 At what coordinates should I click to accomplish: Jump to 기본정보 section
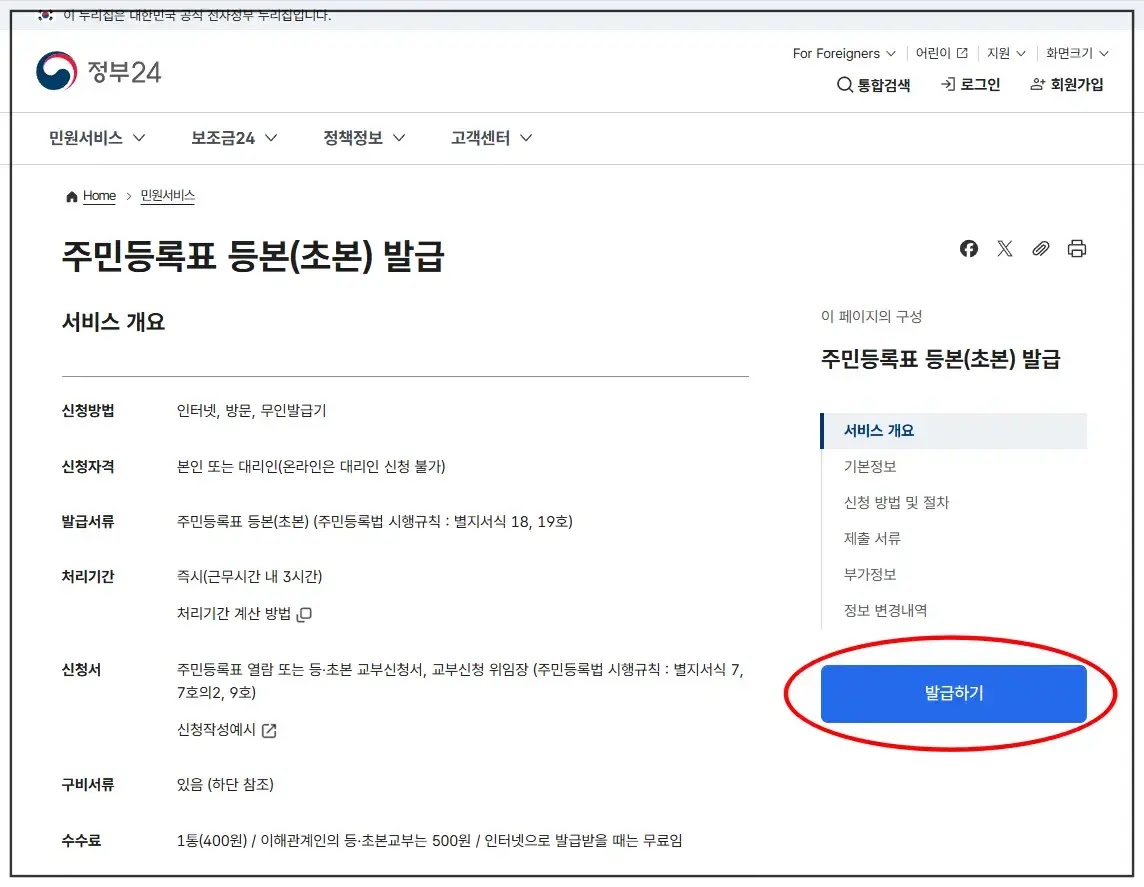pyautogui.click(x=870, y=467)
